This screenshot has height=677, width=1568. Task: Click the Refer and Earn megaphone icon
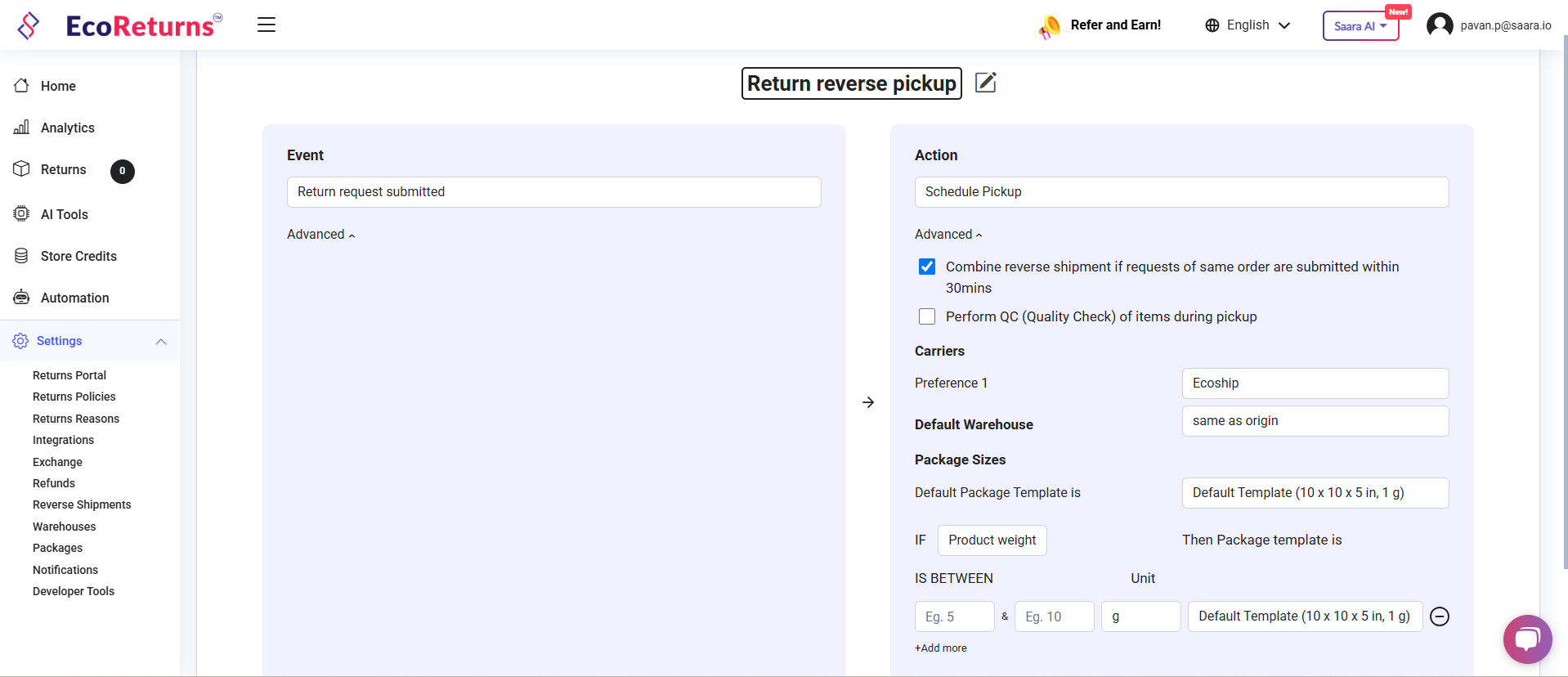click(x=1050, y=26)
